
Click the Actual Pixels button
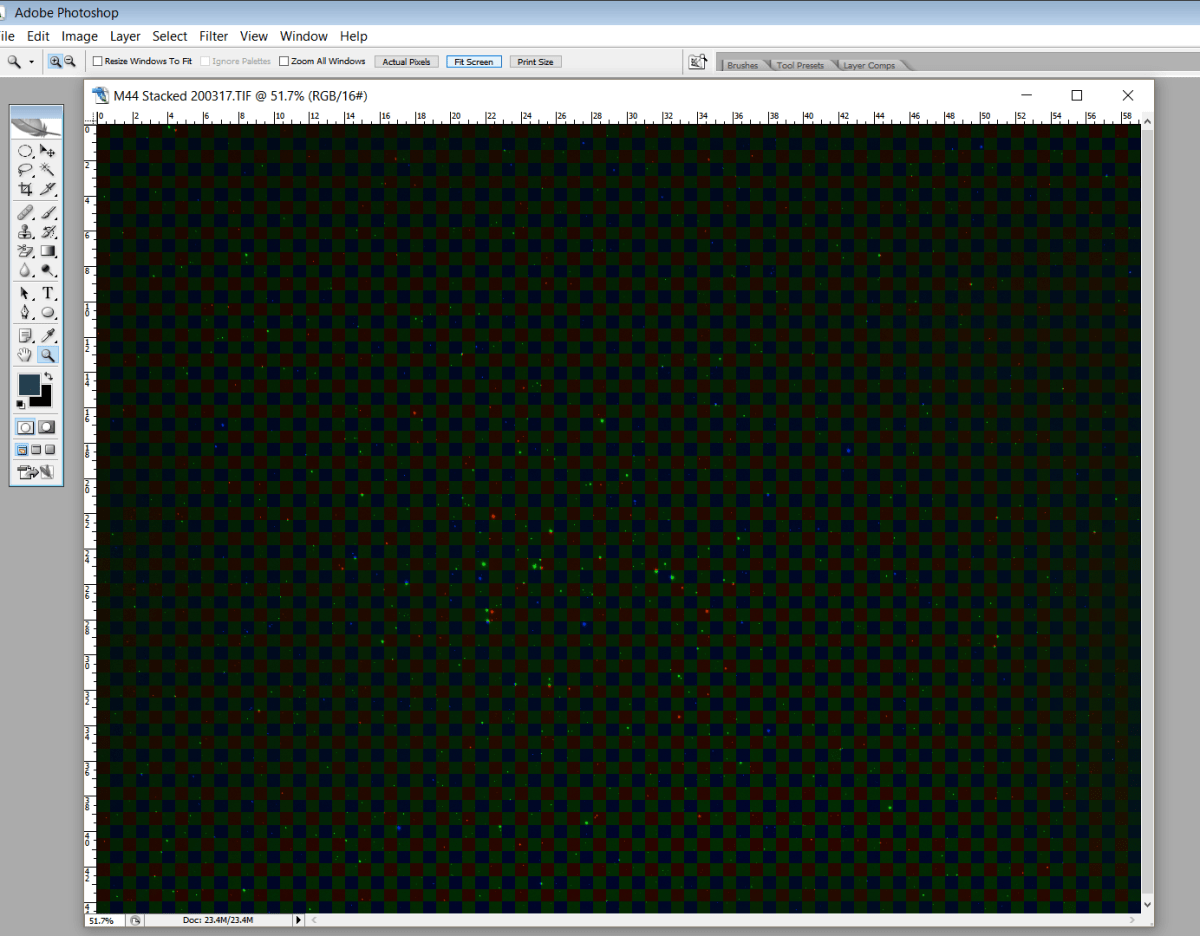click(406, 61)
